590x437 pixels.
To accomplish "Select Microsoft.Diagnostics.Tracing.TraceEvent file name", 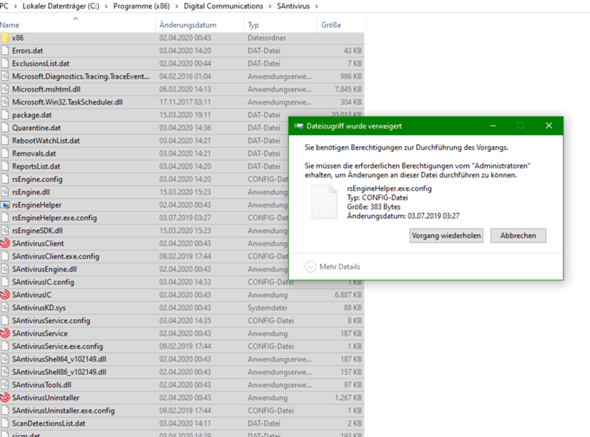I will [x=81, y=76].
